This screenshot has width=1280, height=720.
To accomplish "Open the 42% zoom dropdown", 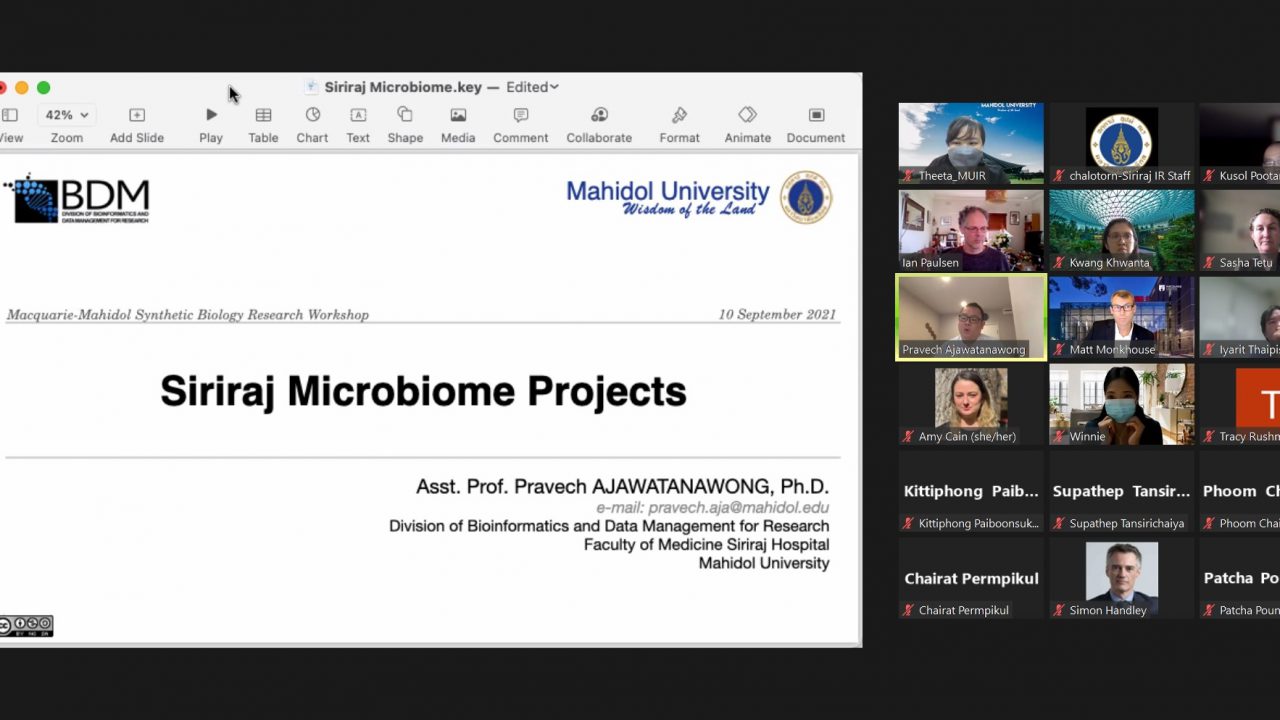I will click(x=67, y=115).
